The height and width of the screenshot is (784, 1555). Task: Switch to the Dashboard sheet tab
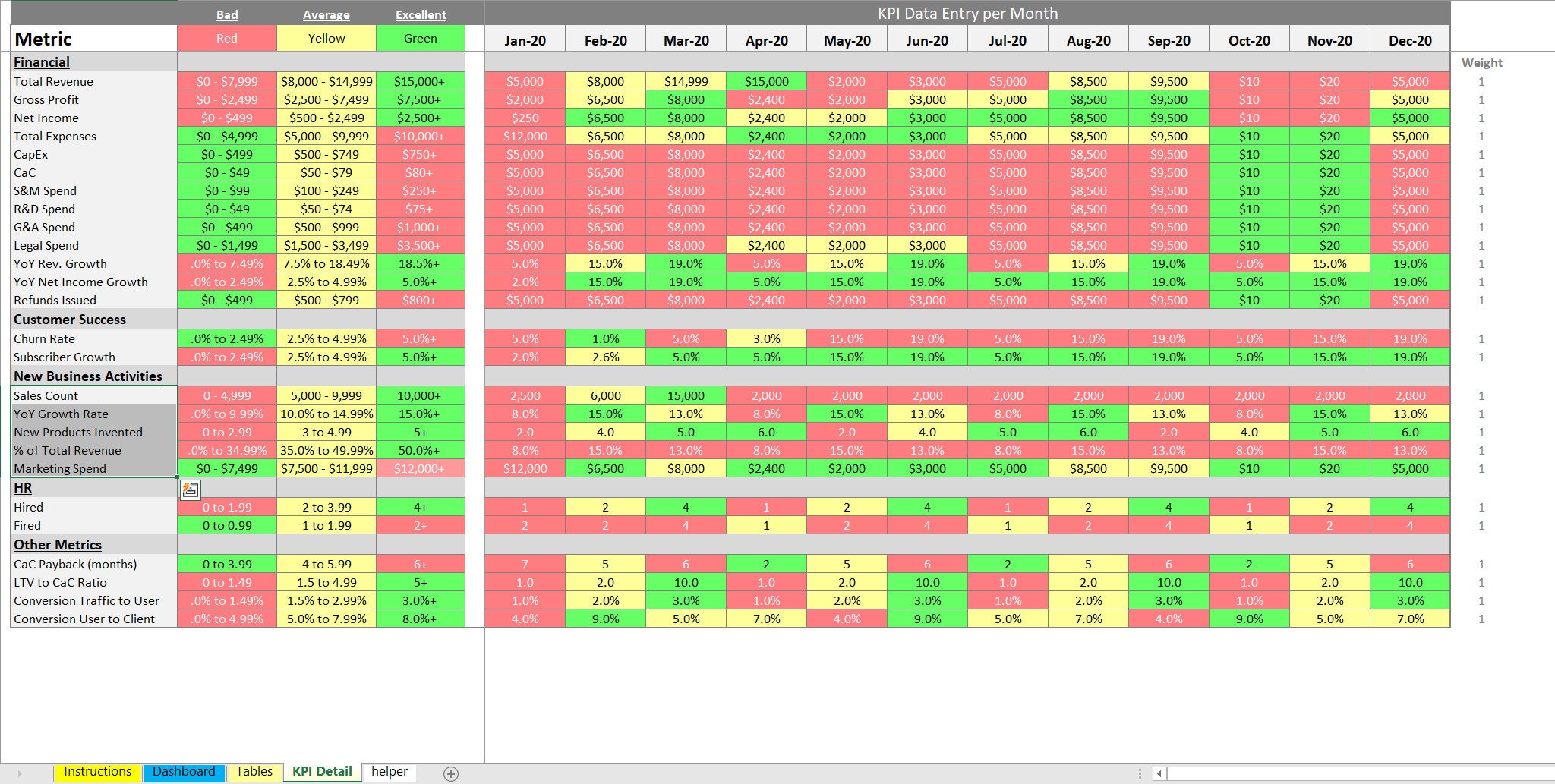coord(184,771)
